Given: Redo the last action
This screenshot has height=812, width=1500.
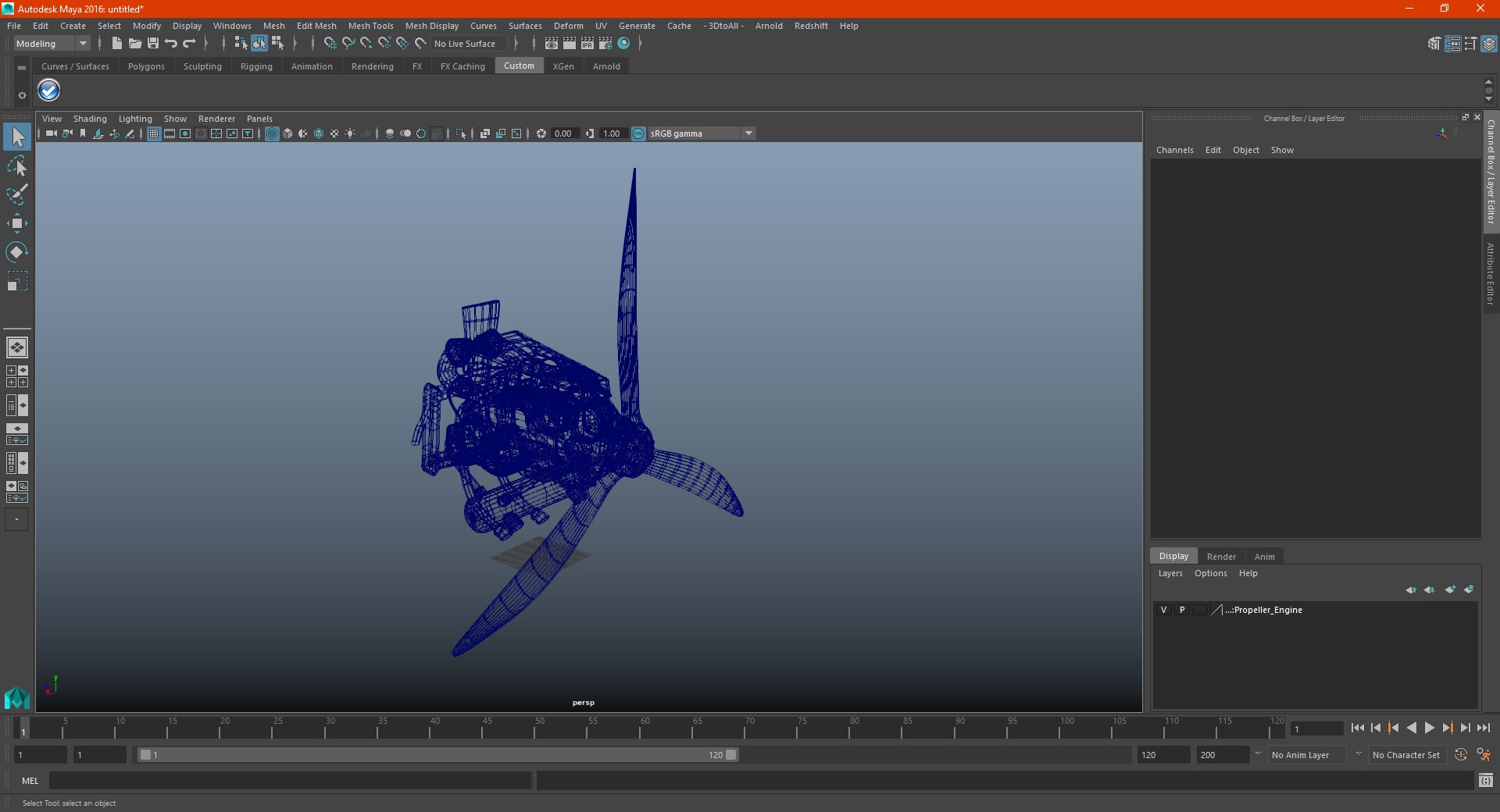Looking at the screenshot, I should 189,44.
